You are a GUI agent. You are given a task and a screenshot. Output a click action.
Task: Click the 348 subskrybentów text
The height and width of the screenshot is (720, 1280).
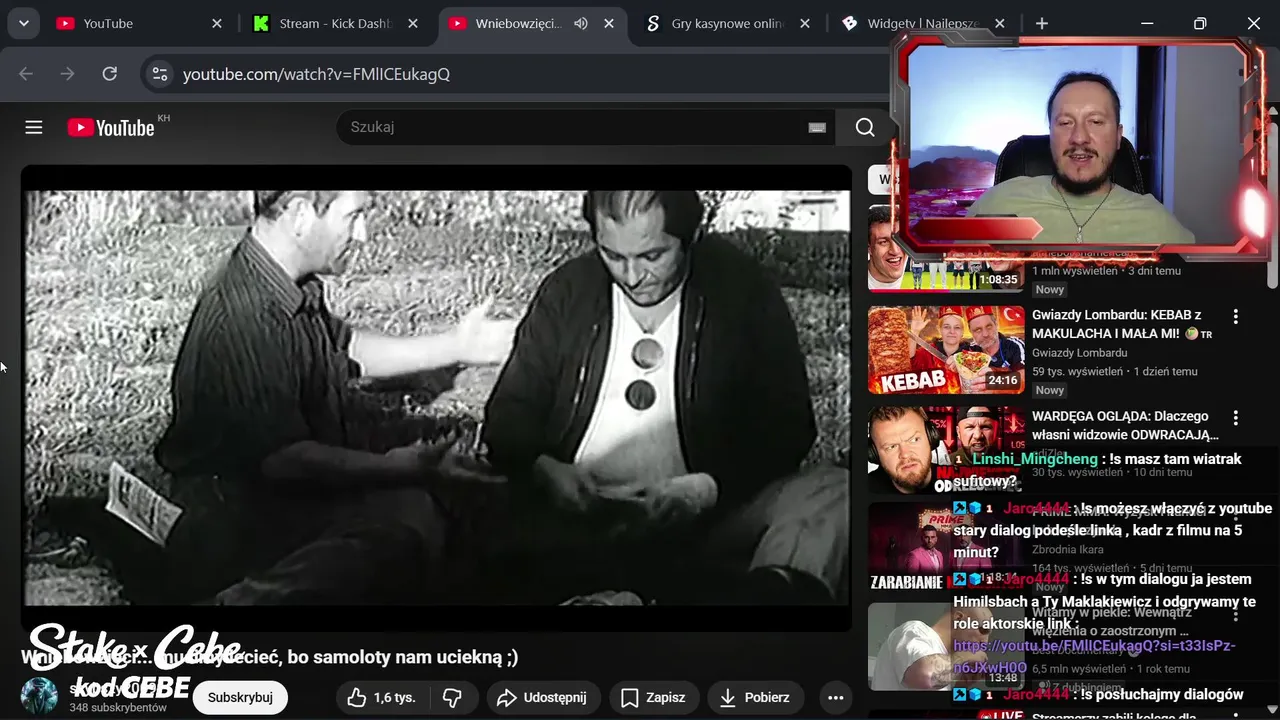click(118, 707)
